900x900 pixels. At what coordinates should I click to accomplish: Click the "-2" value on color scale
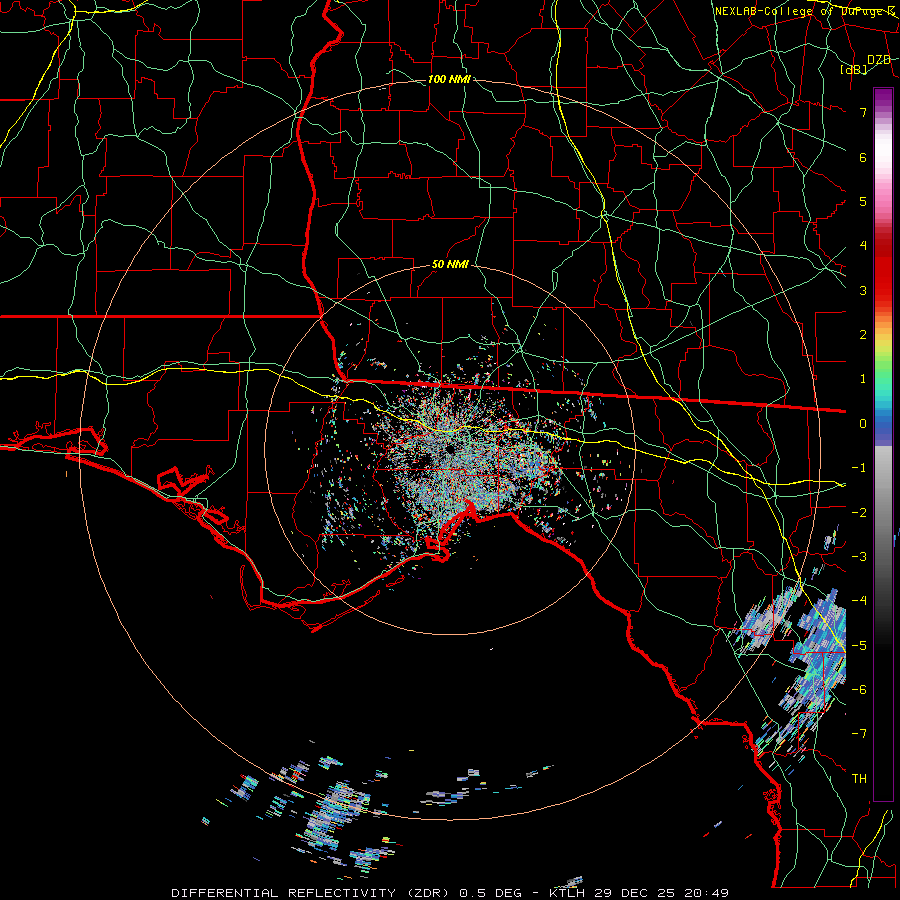[859, 513]
